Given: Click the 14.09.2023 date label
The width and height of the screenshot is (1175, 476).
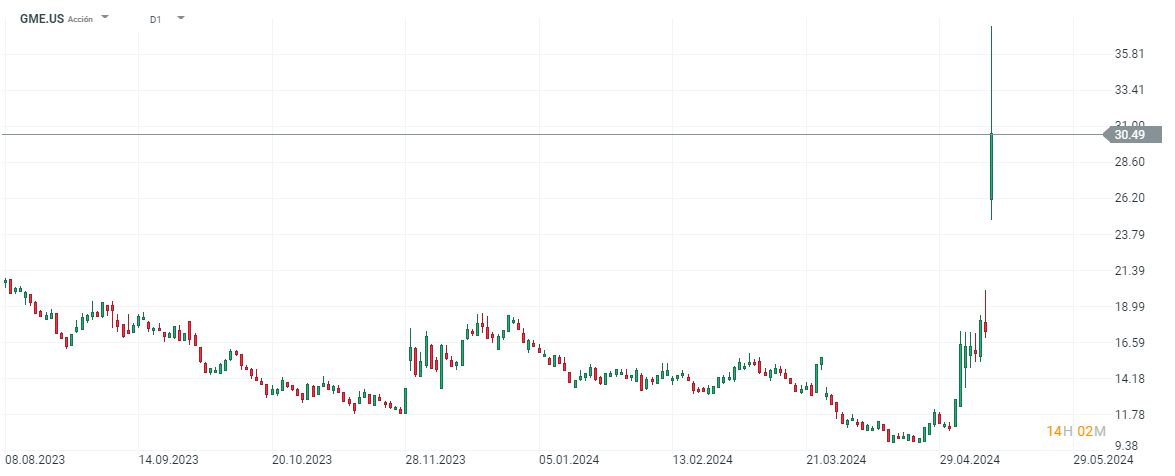Looking at the screenshot, I should click(169, 459).
